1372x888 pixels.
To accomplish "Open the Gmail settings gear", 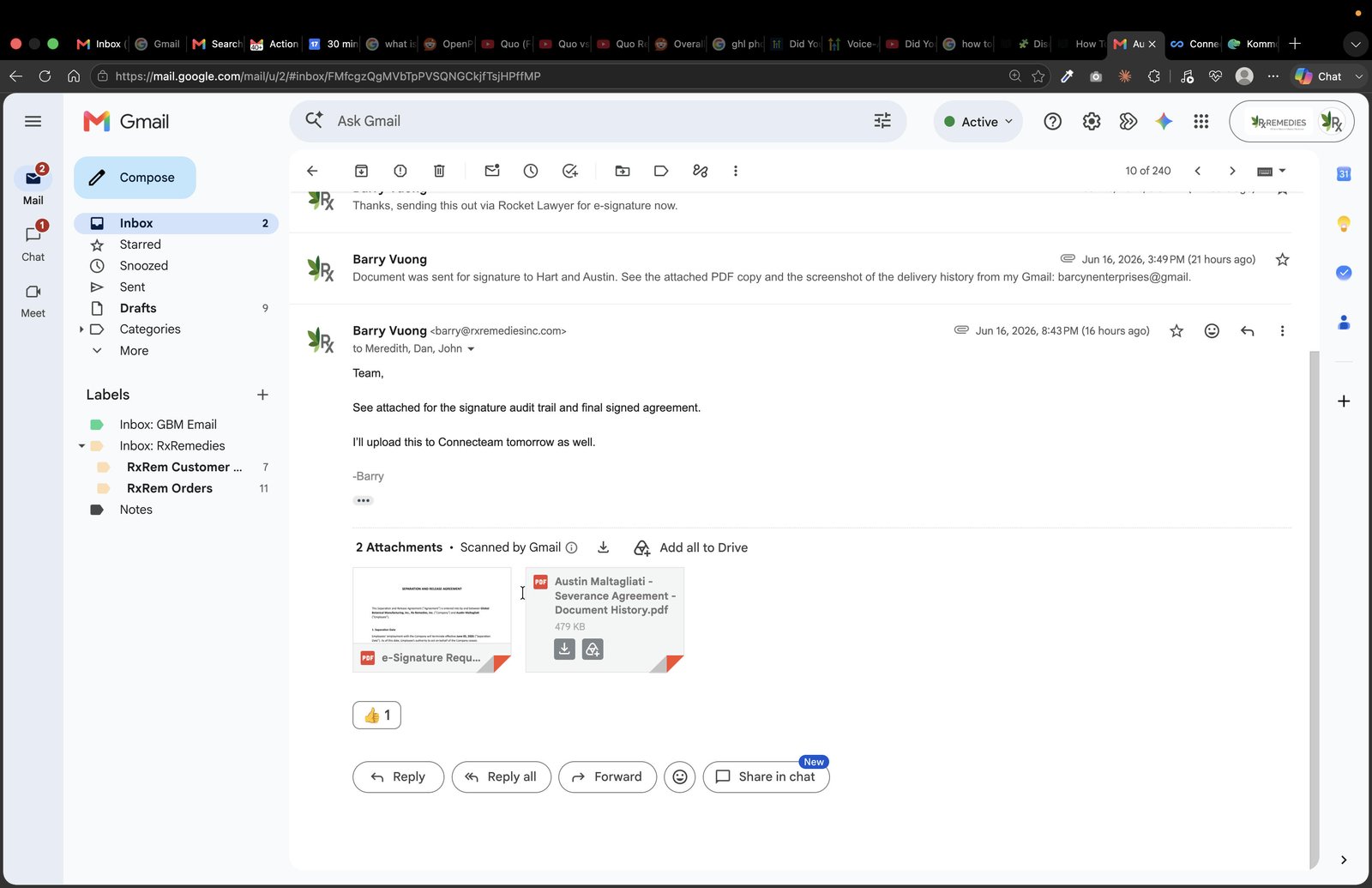I will pyautogui.click(x=1092, y=122).
